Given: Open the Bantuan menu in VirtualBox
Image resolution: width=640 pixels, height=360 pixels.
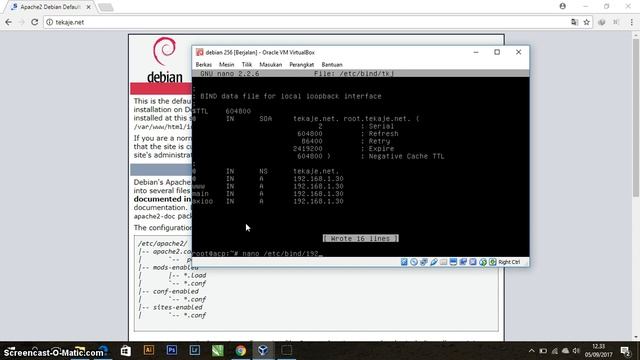Looking at the screenshot, I should click(332, 64).
